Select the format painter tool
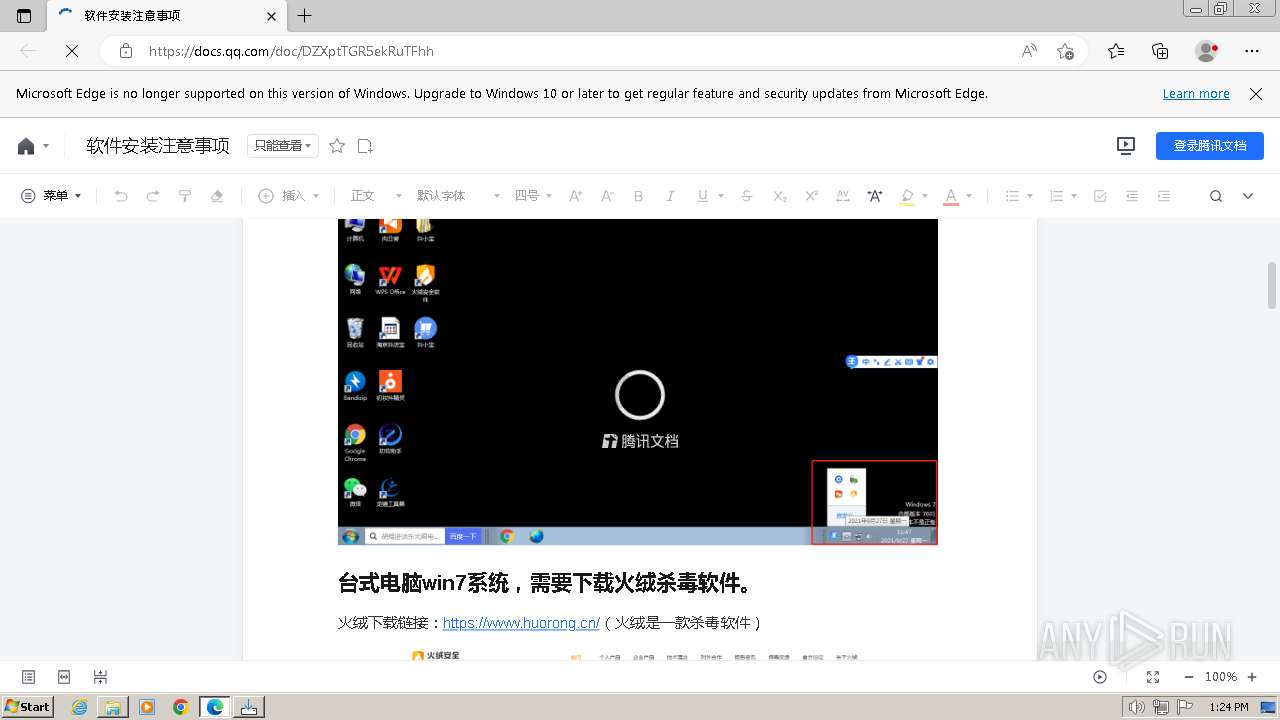This screenshot has width=1280, height=720. coord(185,196)
